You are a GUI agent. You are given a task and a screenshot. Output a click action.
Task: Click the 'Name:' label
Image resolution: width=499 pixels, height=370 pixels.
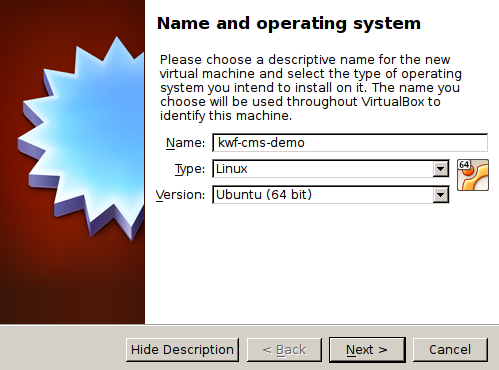185,143
